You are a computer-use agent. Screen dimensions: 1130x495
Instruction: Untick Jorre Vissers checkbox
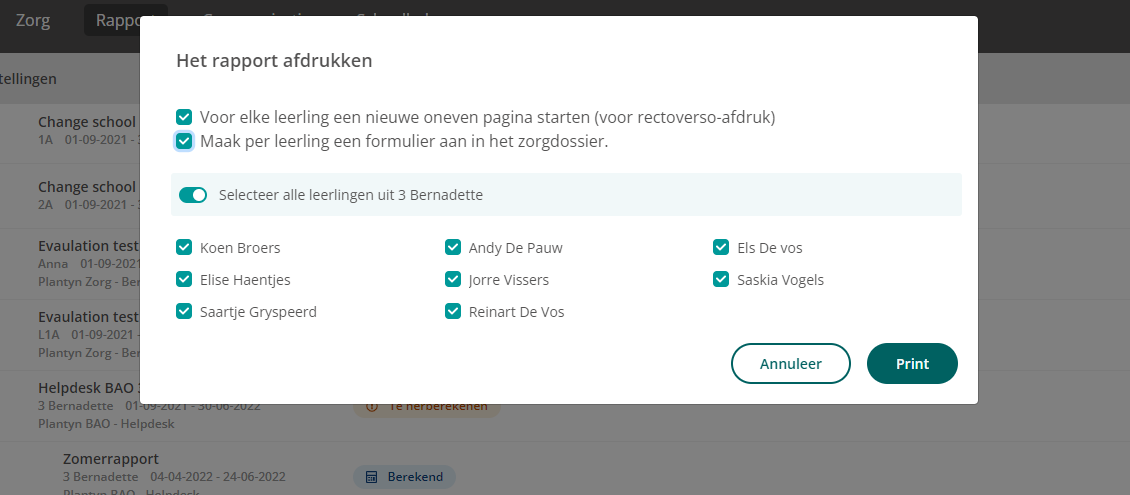453,280
